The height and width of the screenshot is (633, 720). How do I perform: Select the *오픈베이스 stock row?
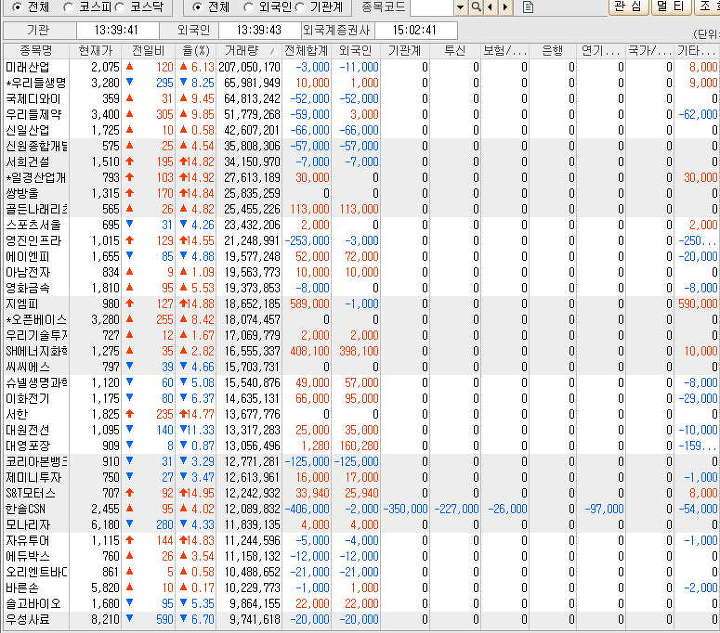(x=360, y=319)
